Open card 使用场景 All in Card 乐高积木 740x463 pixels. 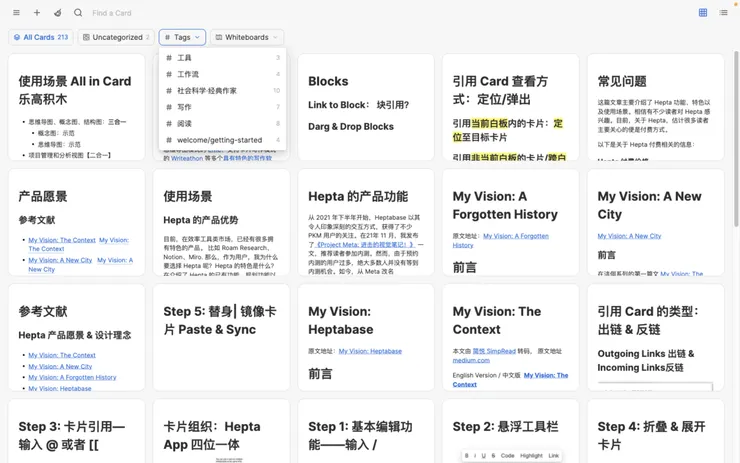point(76,107)
